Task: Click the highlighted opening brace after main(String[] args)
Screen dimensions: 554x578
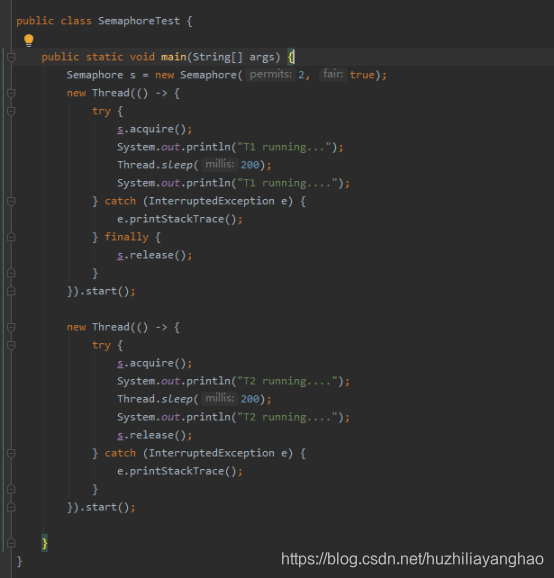Action: point(291,57)
